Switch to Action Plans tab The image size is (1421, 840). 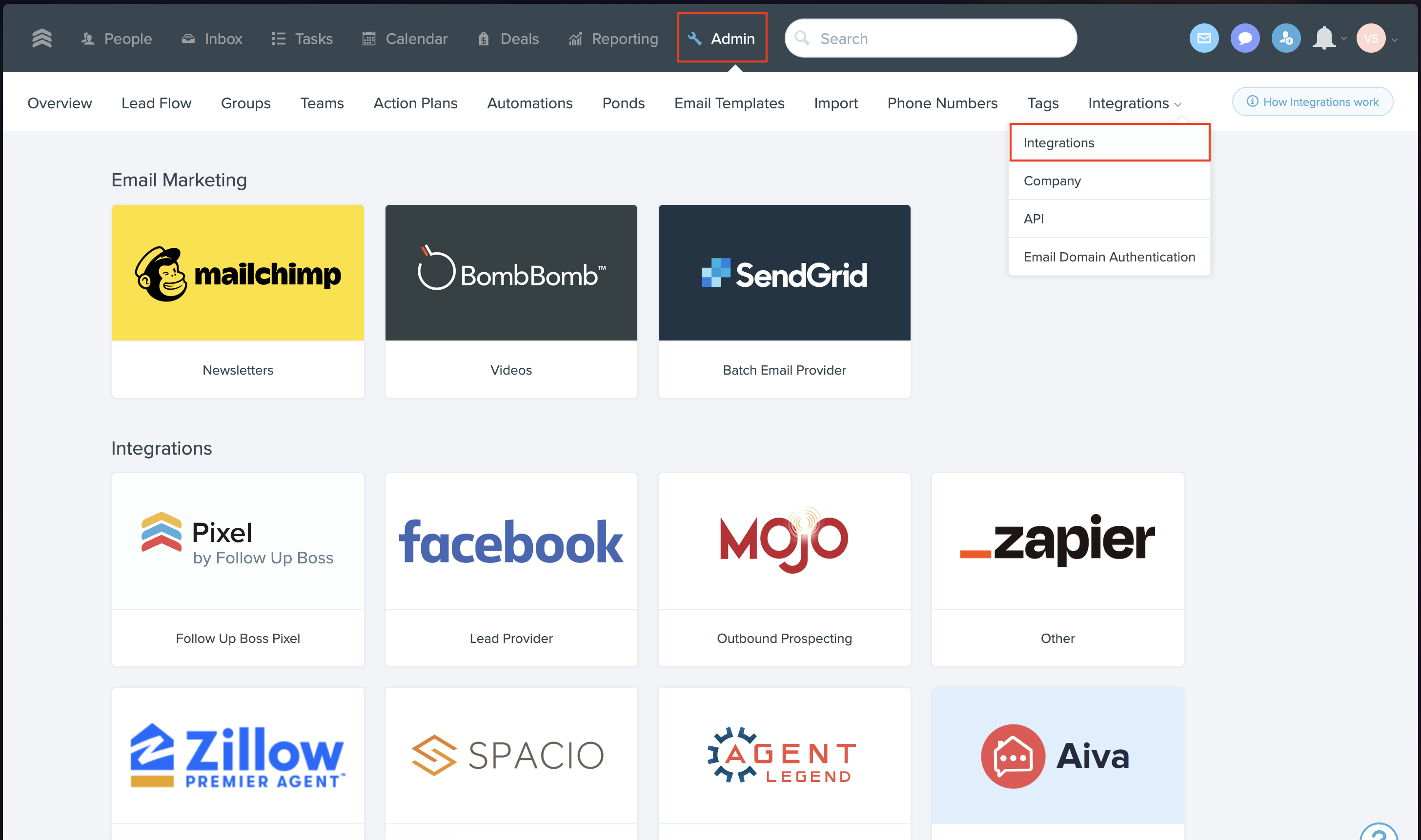tap(416, 103)
